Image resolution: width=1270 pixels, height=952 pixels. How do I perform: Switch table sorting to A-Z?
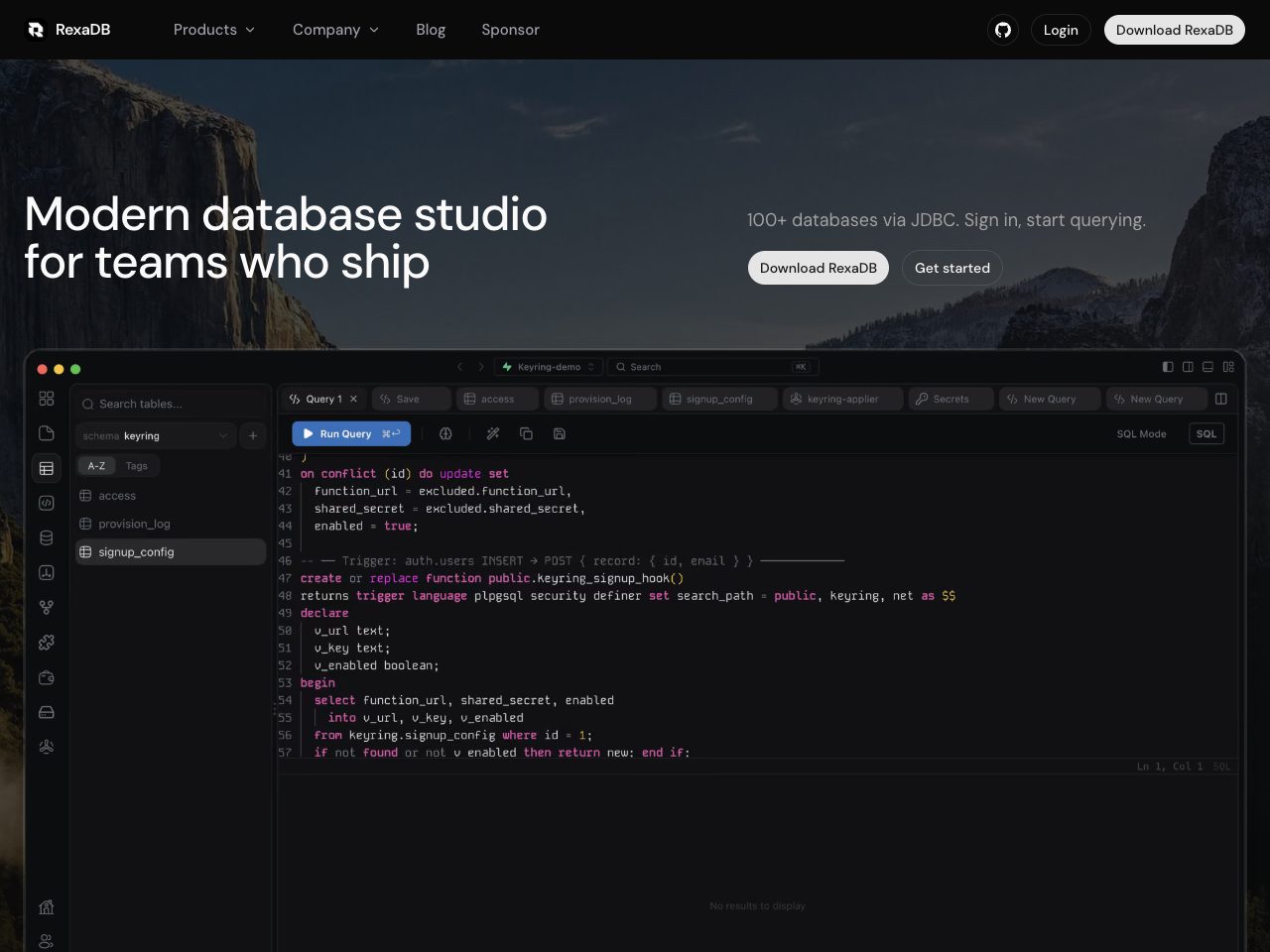tap(96, 466)
